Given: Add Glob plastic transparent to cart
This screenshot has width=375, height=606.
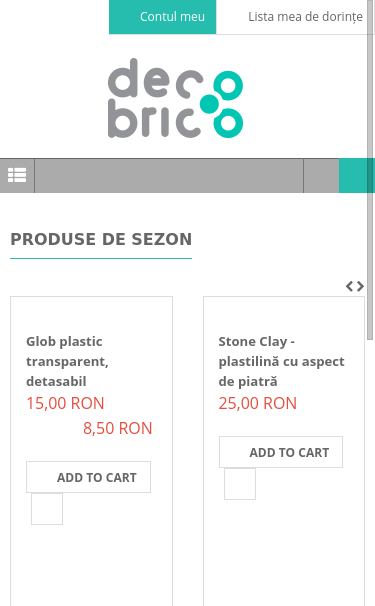Looking at the screenshot, I should click(x=89, y=477).
